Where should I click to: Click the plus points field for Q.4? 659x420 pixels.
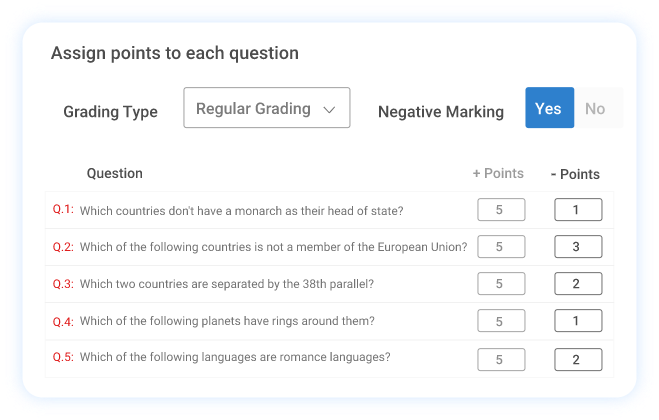[x=502, y=321]
